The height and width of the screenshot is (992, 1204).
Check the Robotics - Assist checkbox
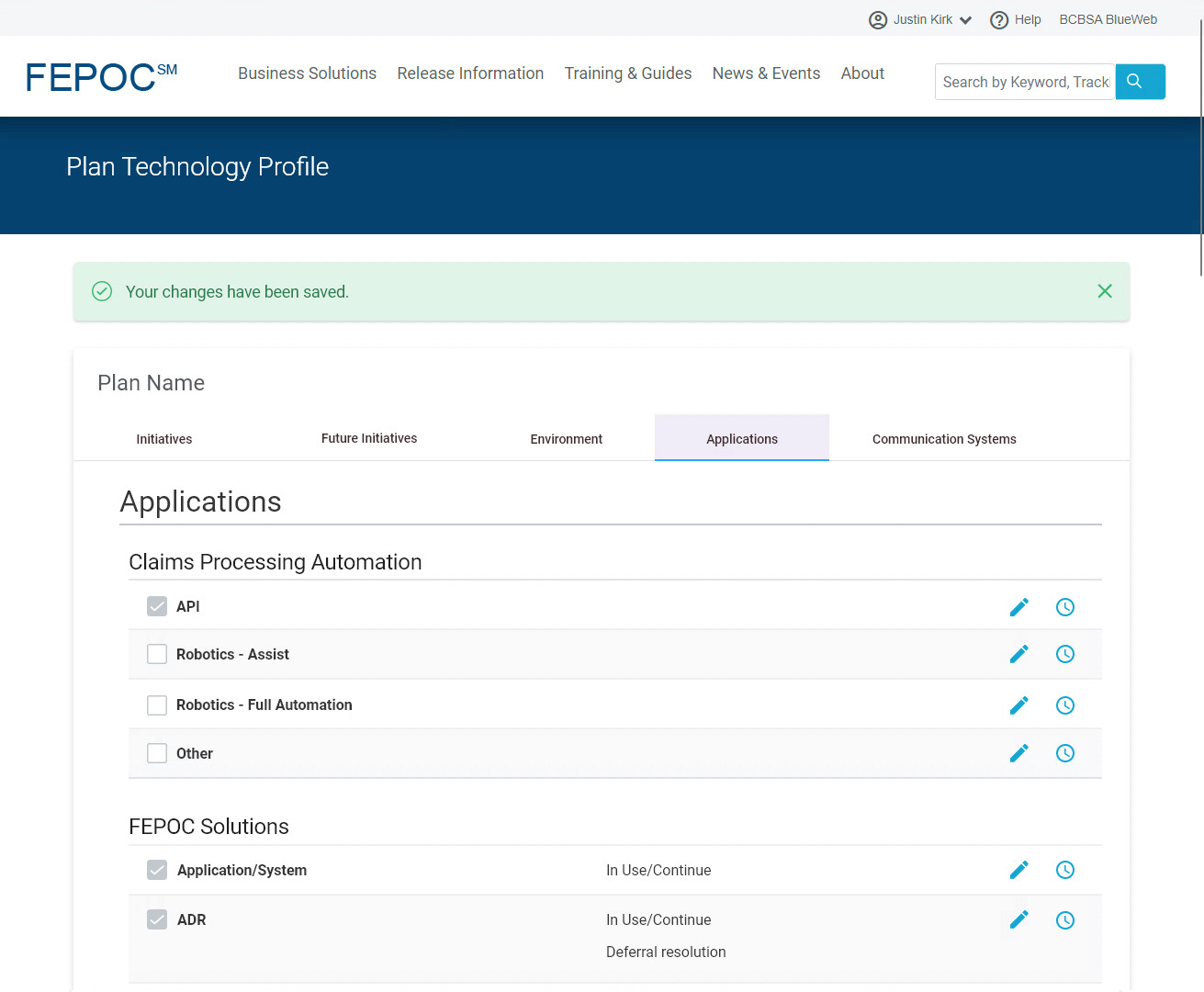tap(157, 654)
